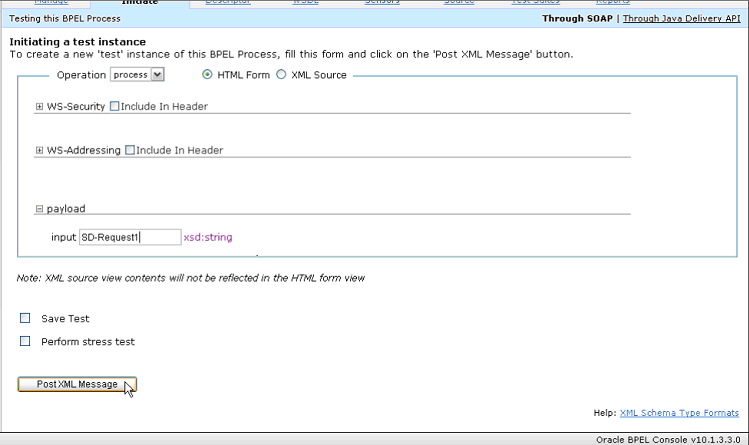
Task: Collapse the payload section
Action: point(39,209)
